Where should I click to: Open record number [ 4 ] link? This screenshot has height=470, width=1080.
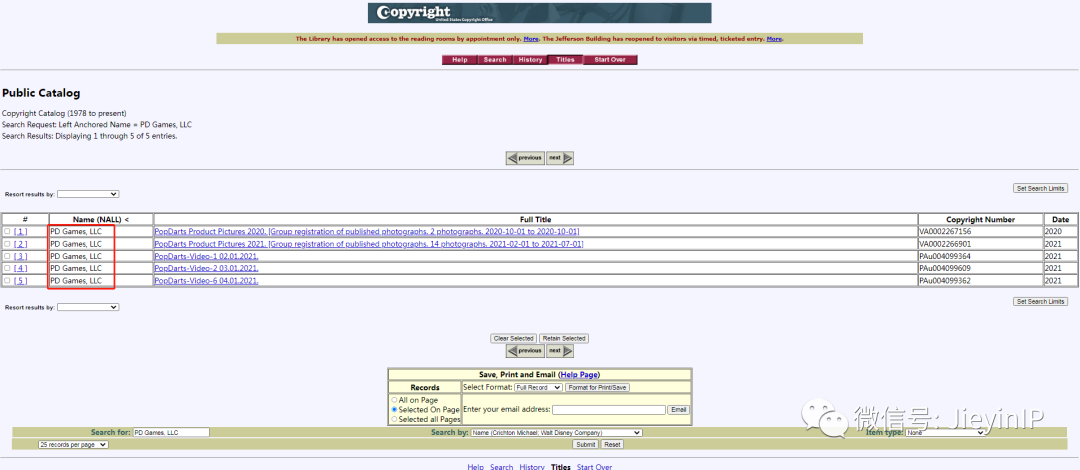tap(21, 268)
